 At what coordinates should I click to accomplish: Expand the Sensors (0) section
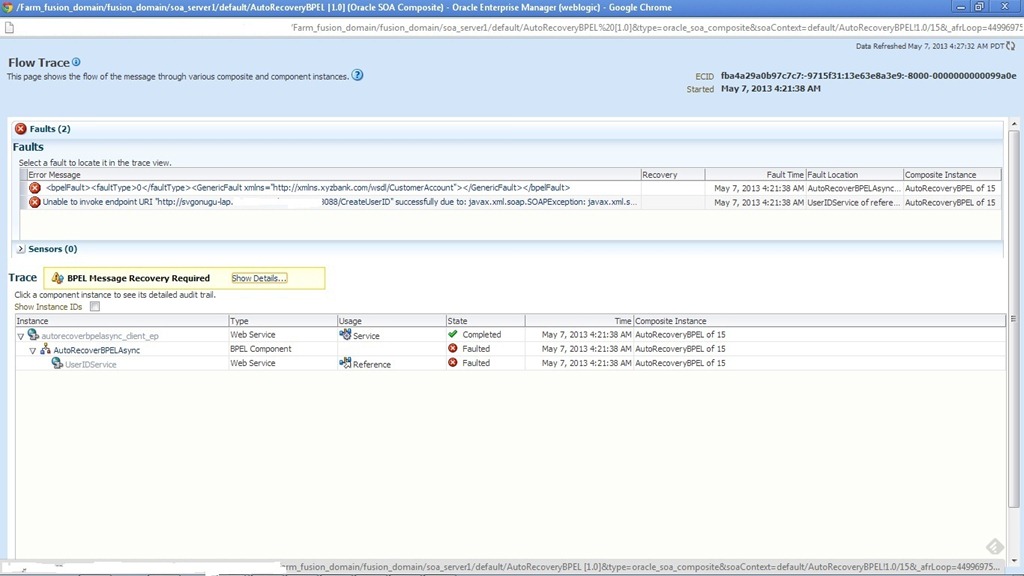tap(20, 249)
